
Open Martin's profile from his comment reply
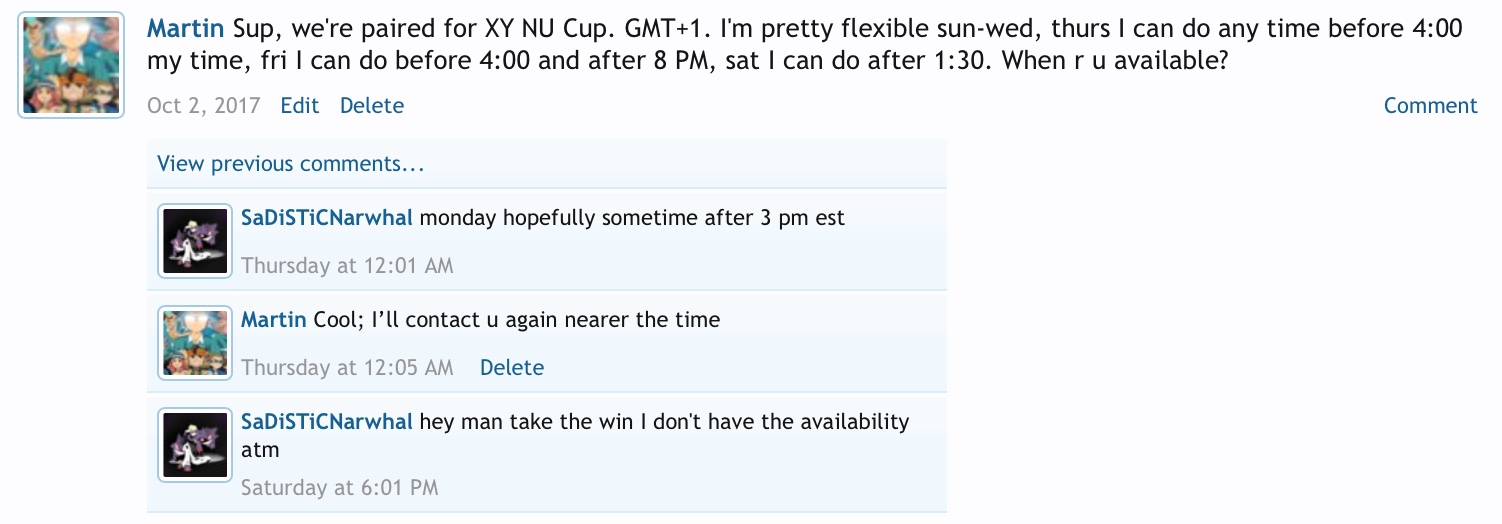273,320
